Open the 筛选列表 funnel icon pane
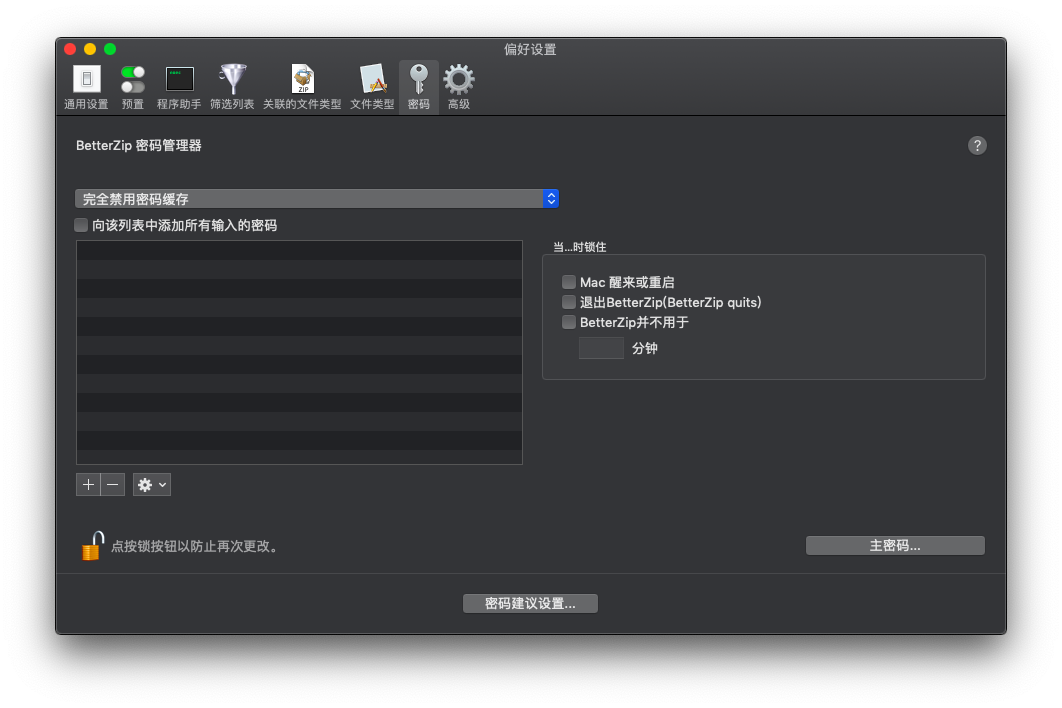The height and width of the screenshot is (708, 1062). tap(232, 86)
